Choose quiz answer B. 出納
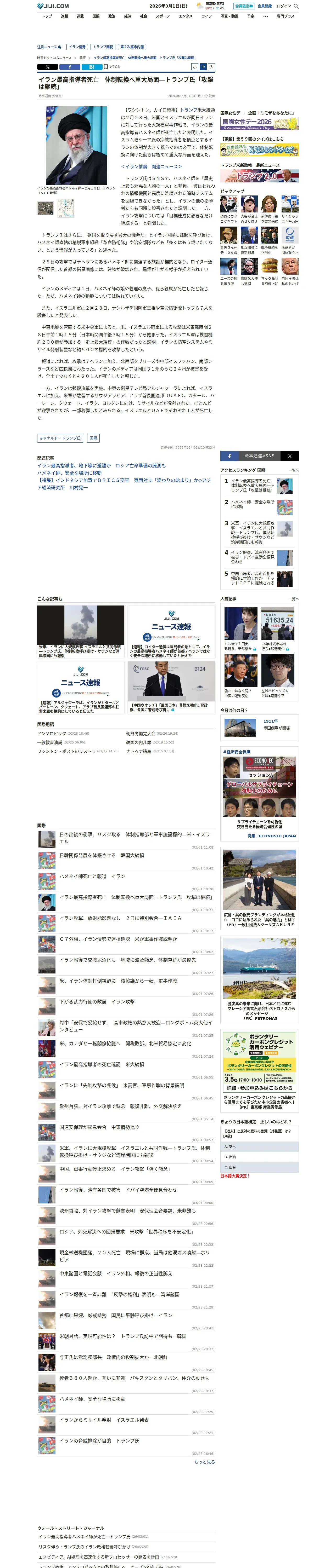Screen dimensions: 336x1568 tap(260, 1157)
